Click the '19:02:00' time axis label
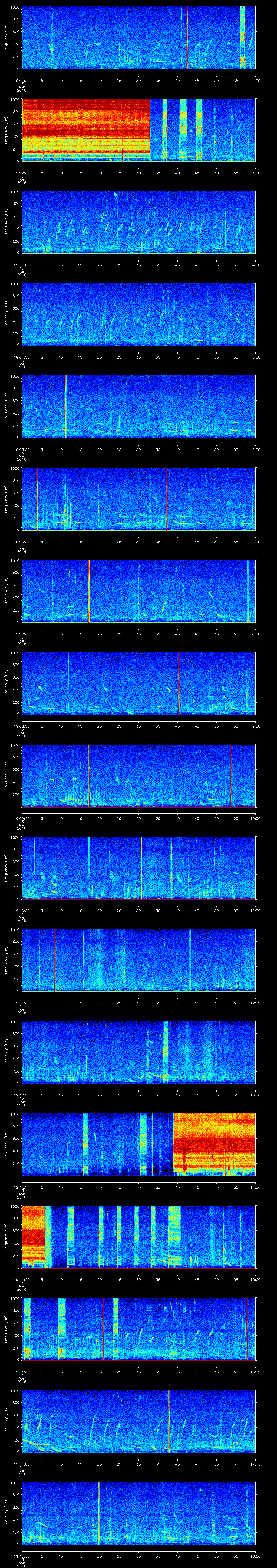Image resolution: width=277 pixels, height=1568 pixels. tap(22, 173)
